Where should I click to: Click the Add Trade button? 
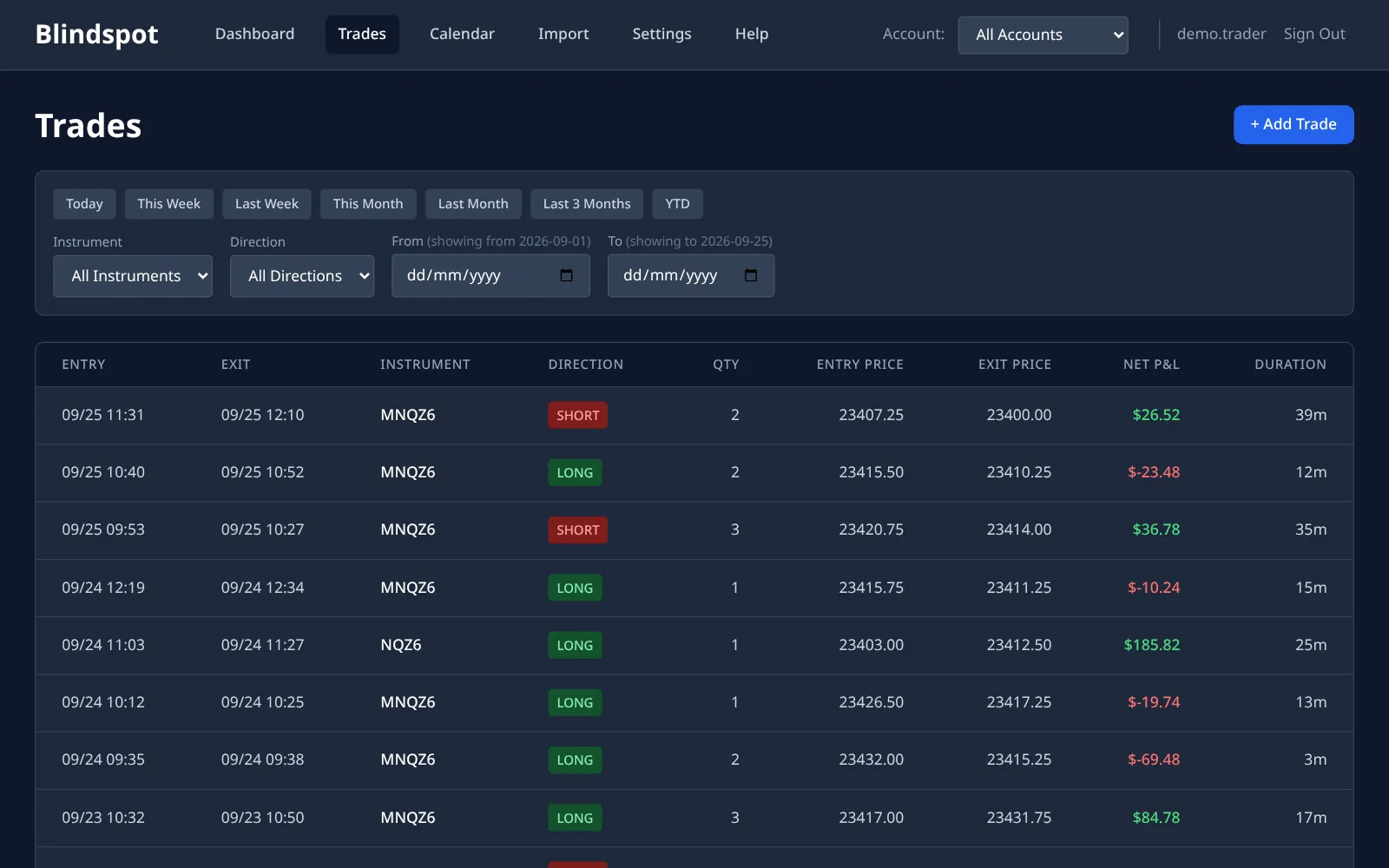1294,124
